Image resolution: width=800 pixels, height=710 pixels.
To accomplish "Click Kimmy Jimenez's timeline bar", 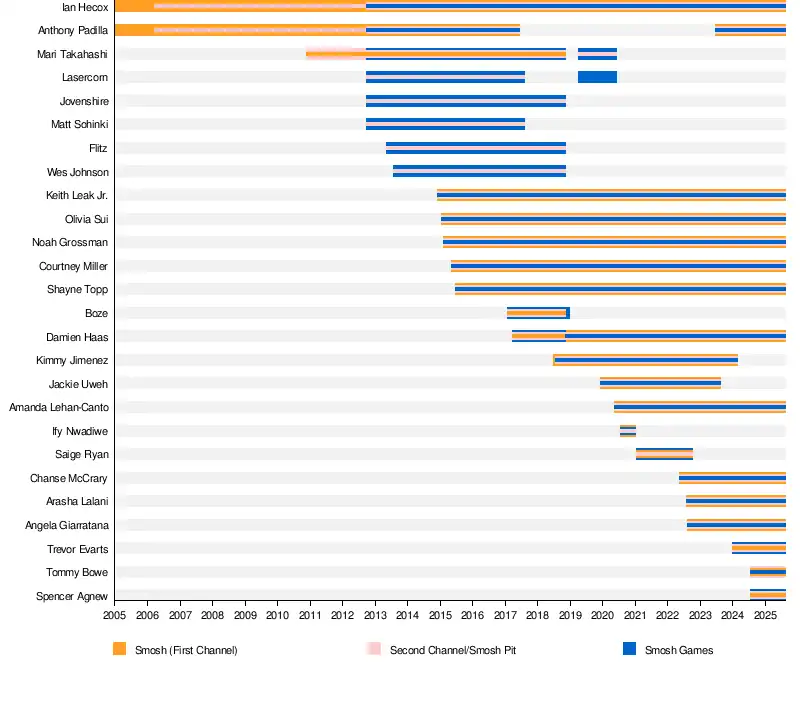I will pos(645,360).
